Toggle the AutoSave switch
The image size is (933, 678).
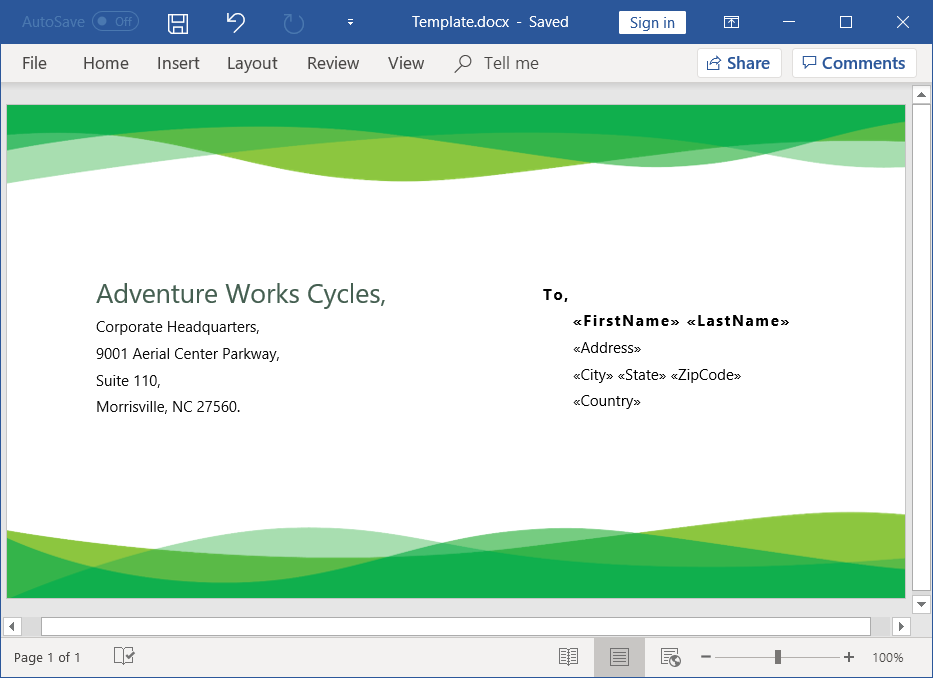pyautogui.click(x=115, y=22)
